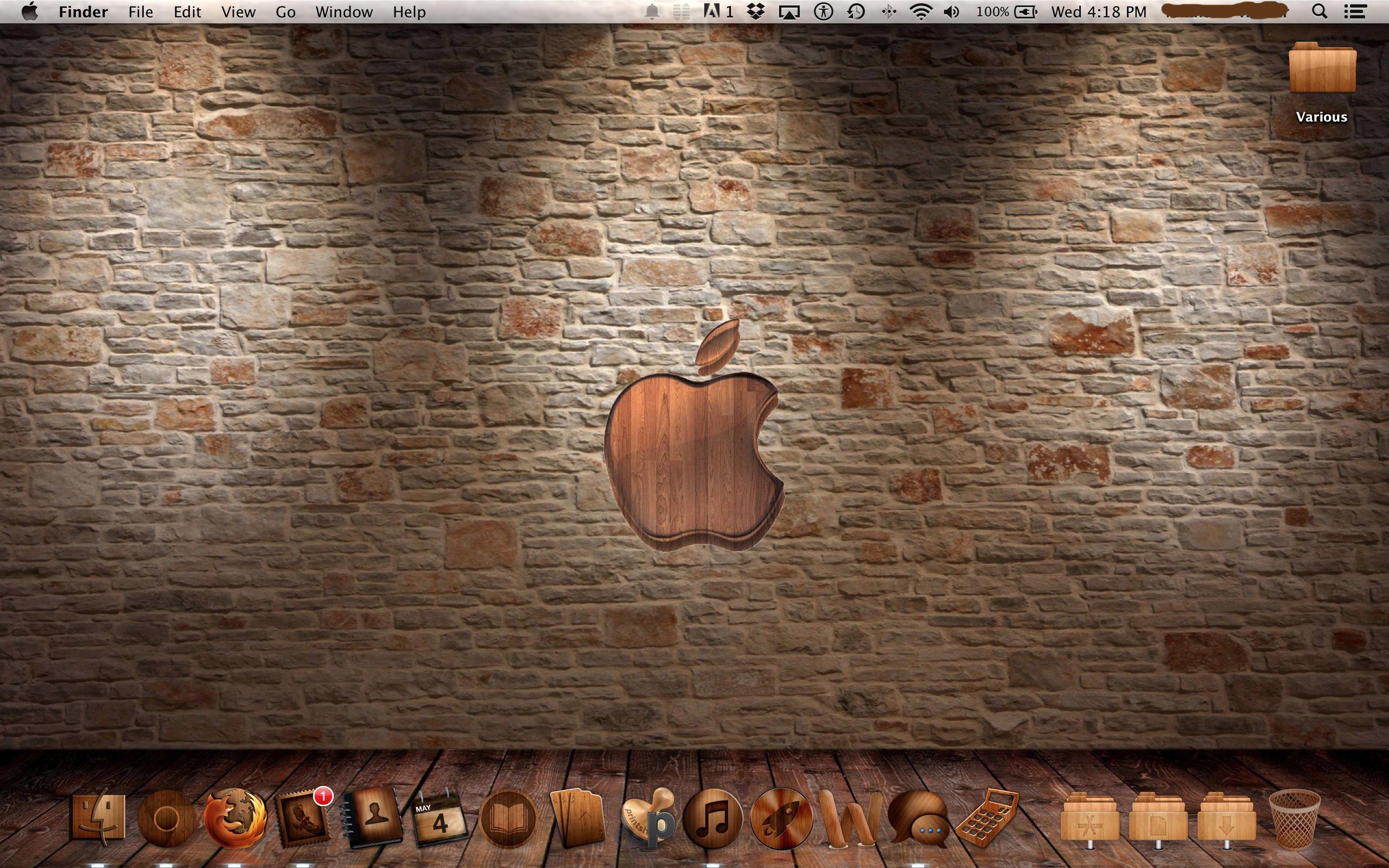Open the Downloads stack in dock
Image resolution: width=1389 pixels, height=868 pixels.
point(1227,820)
